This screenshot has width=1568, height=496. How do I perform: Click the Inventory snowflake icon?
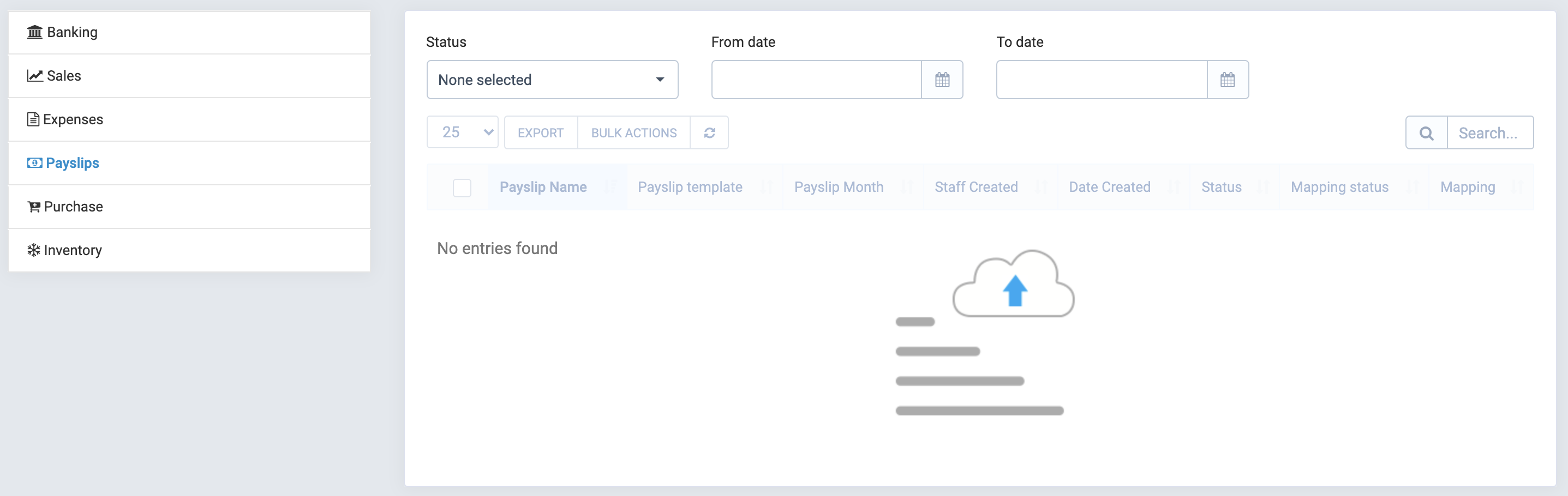tap(33, 250)
